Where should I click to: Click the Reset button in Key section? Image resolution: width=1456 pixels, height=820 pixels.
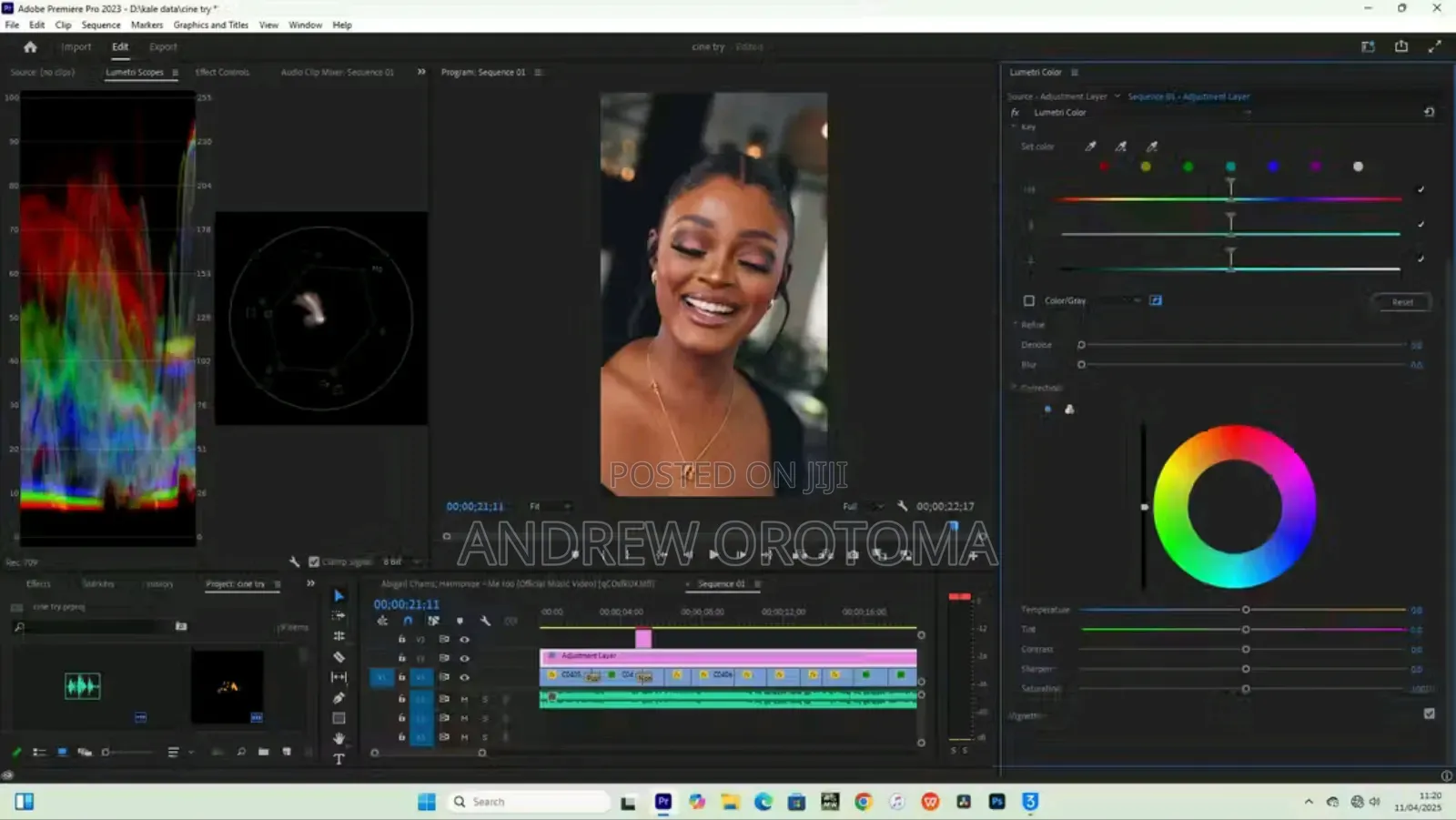point(1401,302)
